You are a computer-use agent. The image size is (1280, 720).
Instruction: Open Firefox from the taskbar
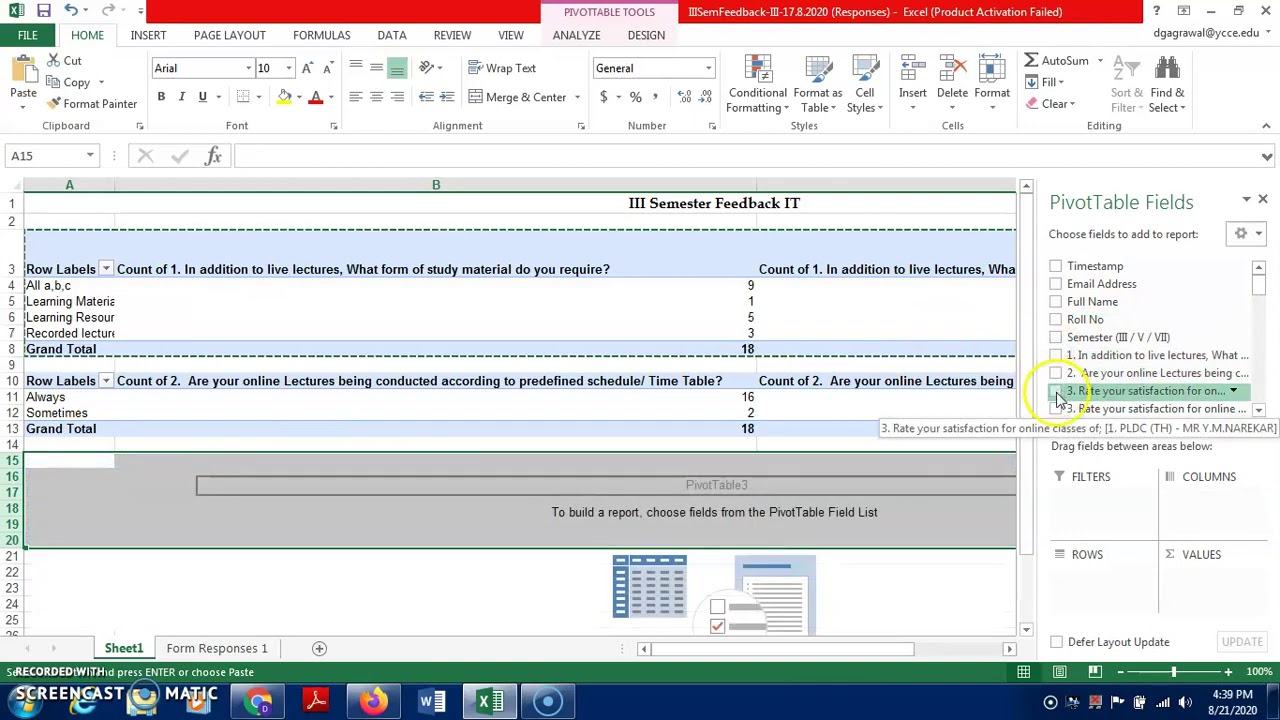(374, 701)
